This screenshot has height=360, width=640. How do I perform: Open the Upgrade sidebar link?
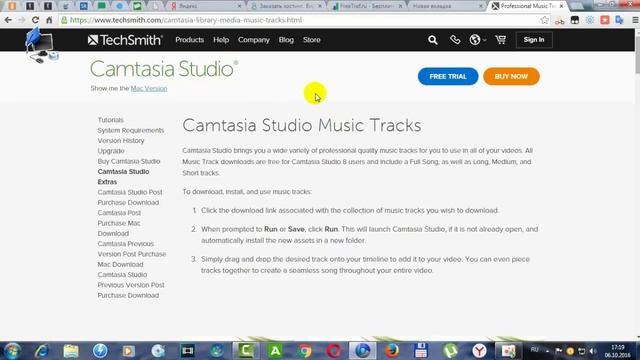pyautogui.click(x=111, y=151)
